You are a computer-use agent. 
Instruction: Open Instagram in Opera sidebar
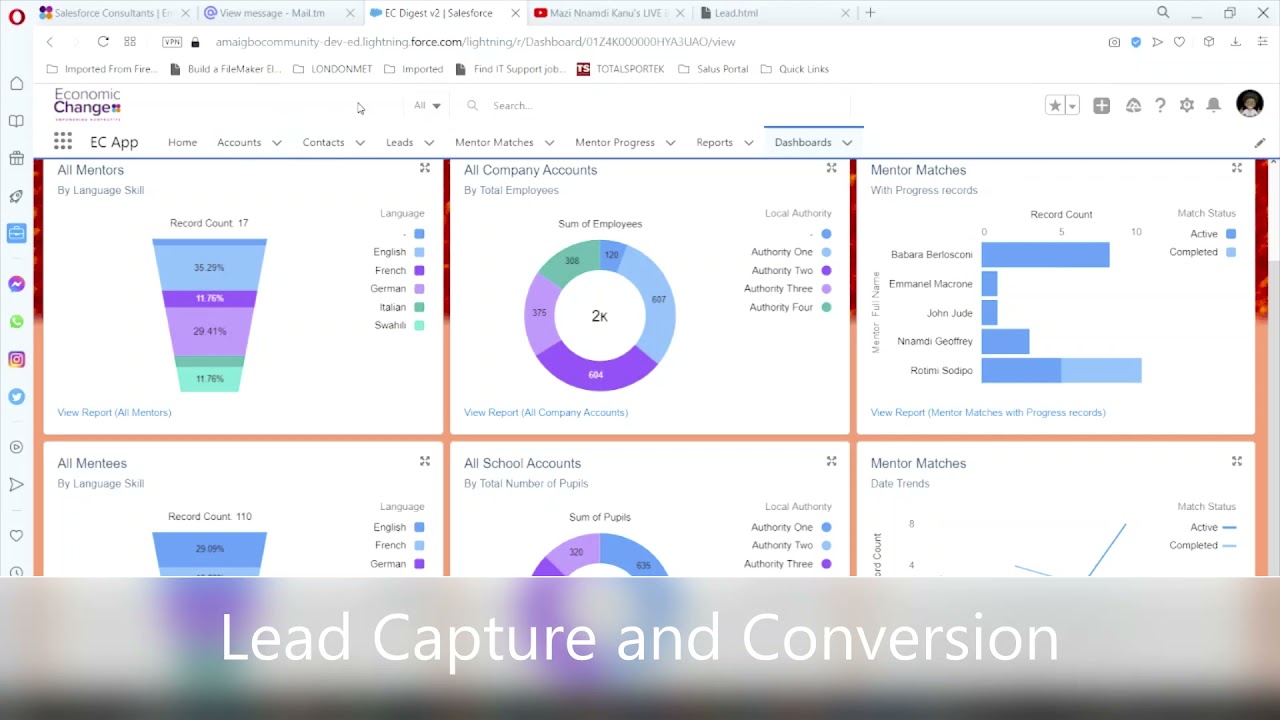16,359
